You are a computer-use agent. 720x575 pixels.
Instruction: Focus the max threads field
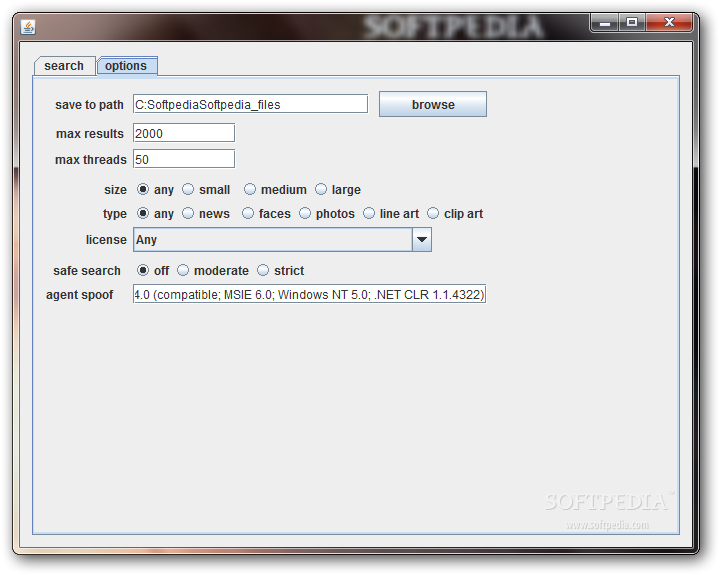184,159
